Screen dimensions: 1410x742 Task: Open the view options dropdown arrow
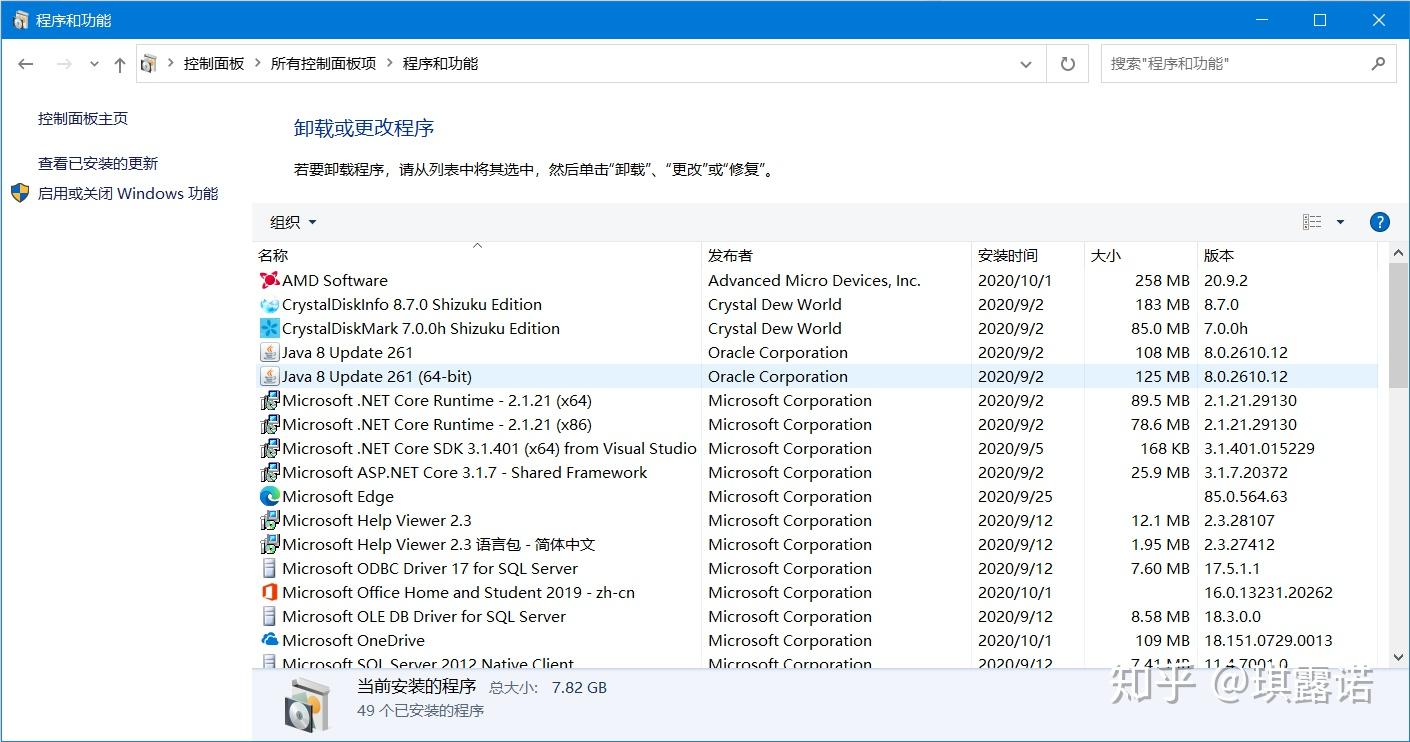pos(1340,222)
